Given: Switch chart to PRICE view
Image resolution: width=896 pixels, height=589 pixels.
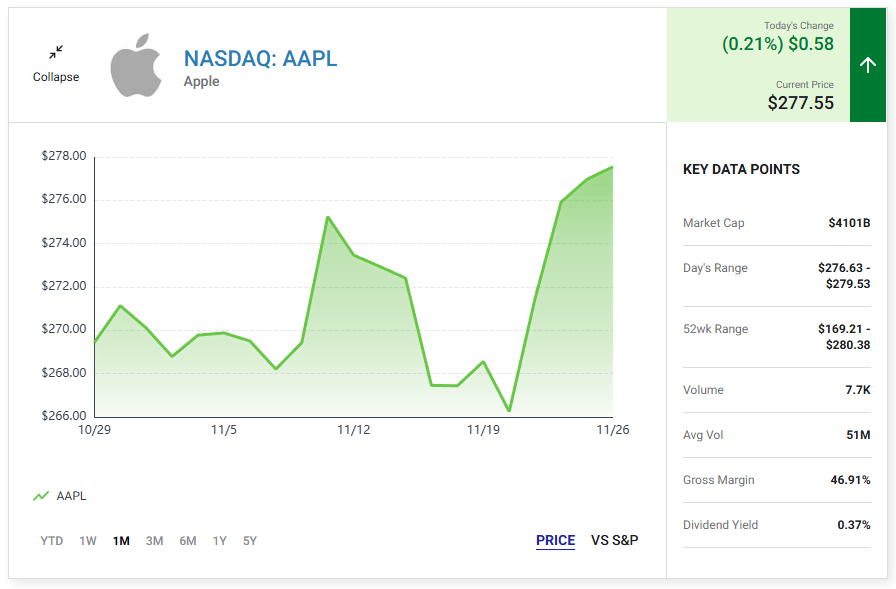Looking at the screenshot, I should (555, 540).
